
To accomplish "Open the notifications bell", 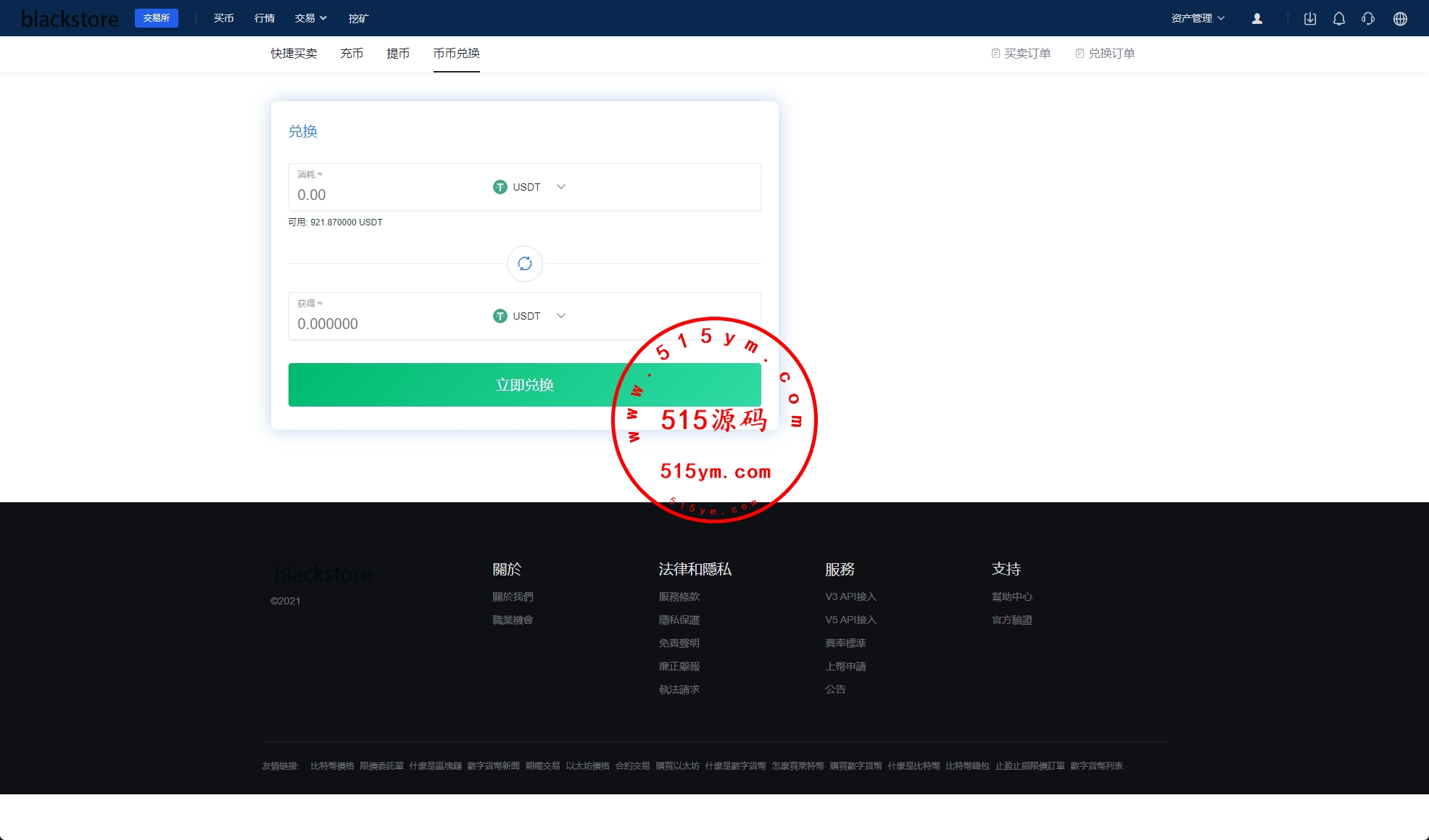I will 1339,19.
